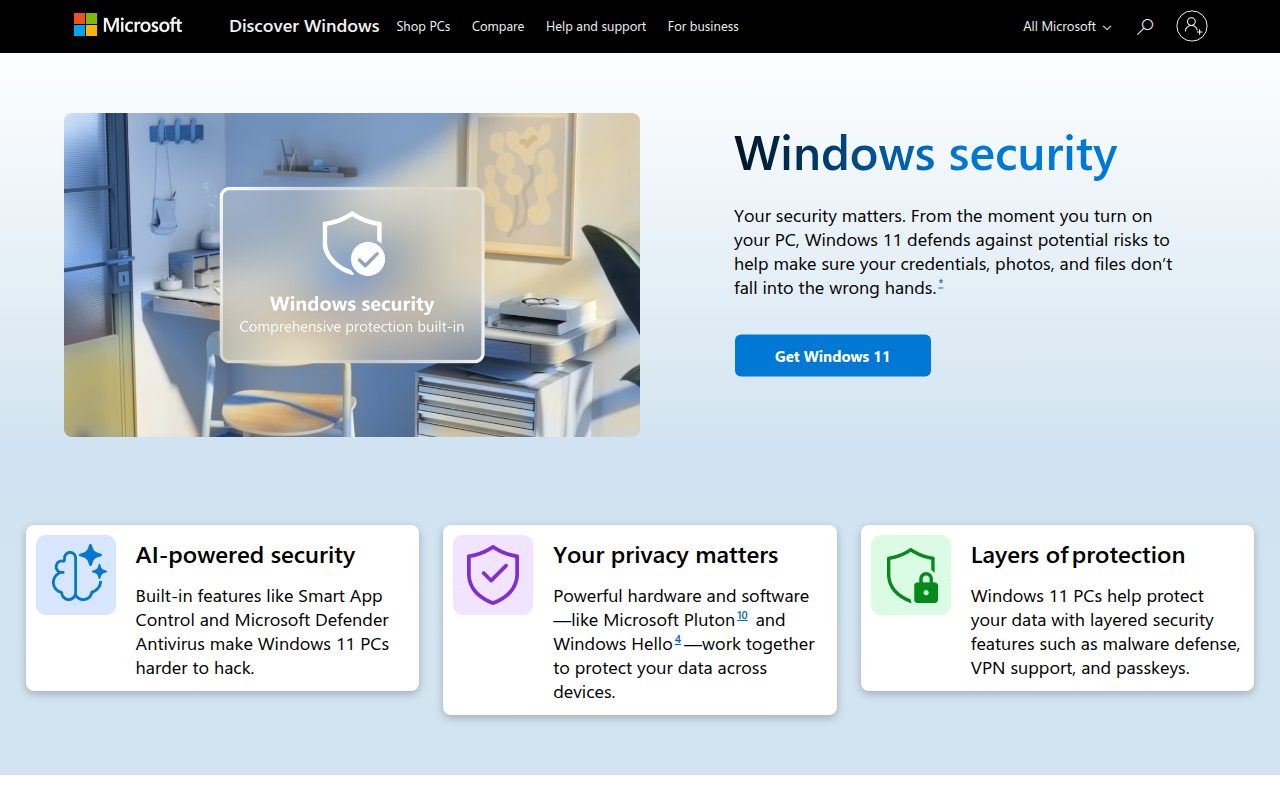This screenshot has width=1280, height=800.
Task: Click the AI-powered security heading
Action: click(x=245, y=555)
